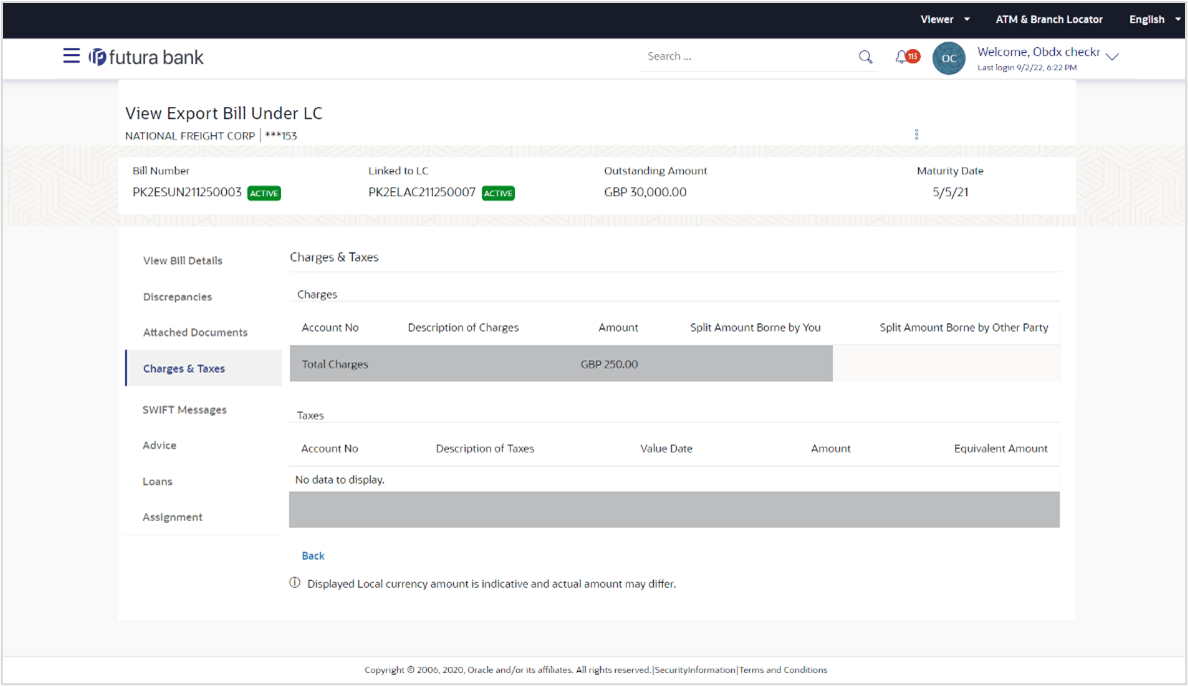The height and width of the screenshot is (686, 1188).
Task: Click Description of Charges column header
Action: point(463,328)
